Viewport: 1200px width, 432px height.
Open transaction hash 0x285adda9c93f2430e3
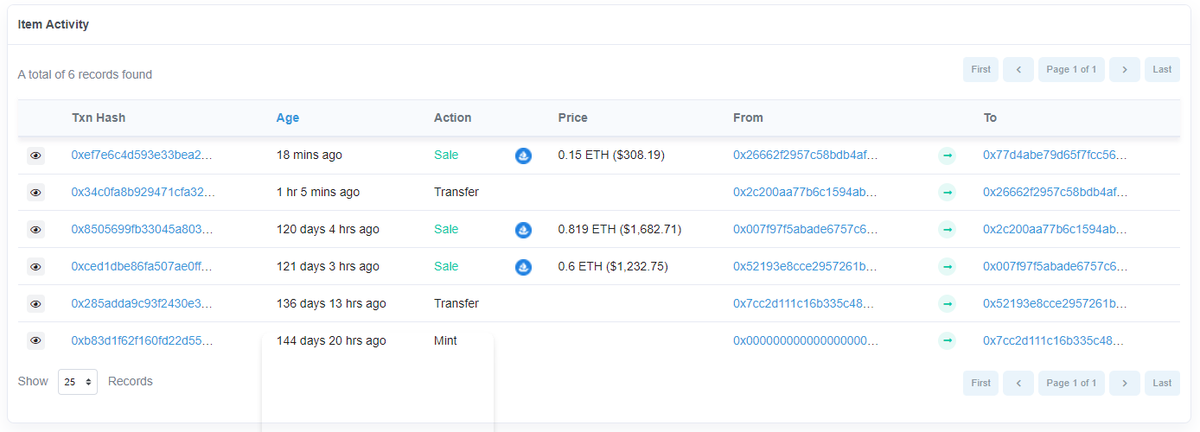142,304
